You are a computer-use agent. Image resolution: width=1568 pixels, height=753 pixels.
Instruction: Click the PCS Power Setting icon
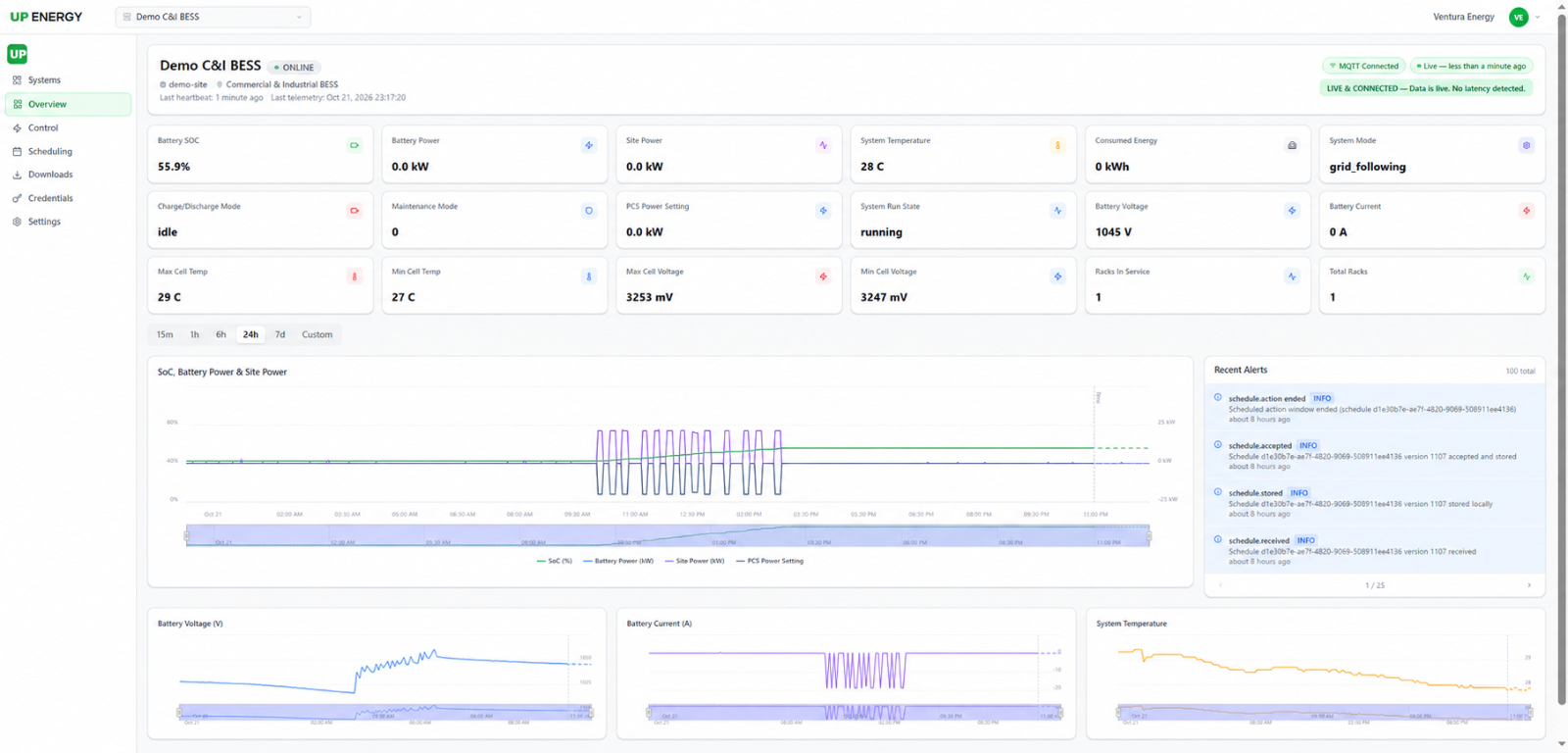coord(823,211)
